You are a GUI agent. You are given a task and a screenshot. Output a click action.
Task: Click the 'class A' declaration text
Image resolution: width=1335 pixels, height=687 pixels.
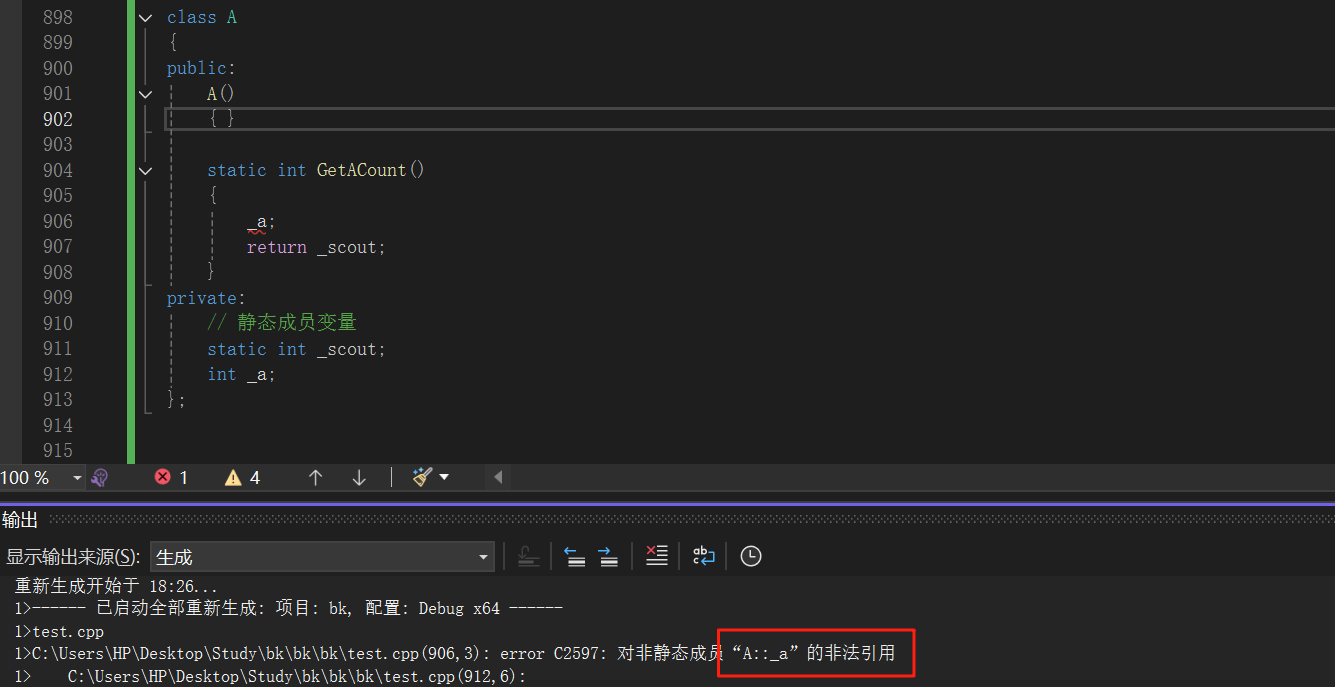(x=202, y=17)
